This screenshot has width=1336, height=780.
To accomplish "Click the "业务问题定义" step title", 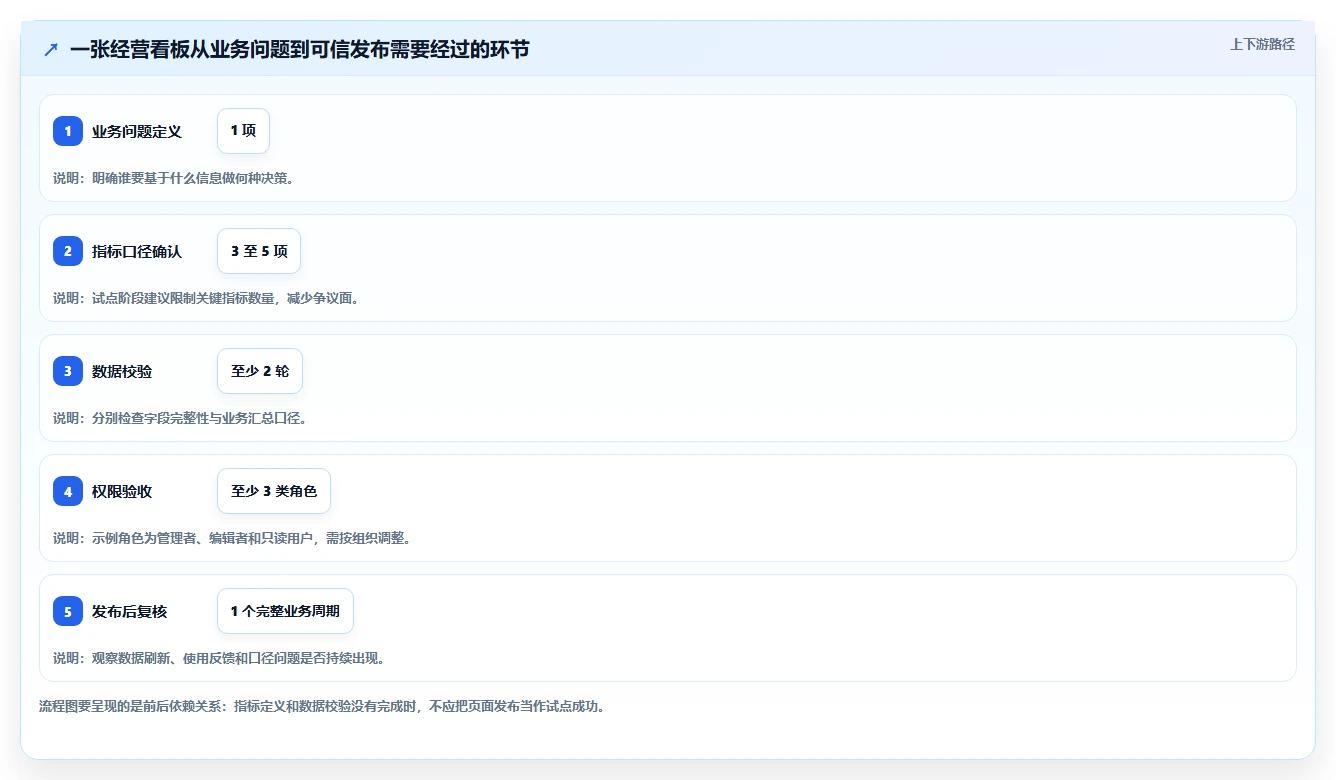I will 137,131.
